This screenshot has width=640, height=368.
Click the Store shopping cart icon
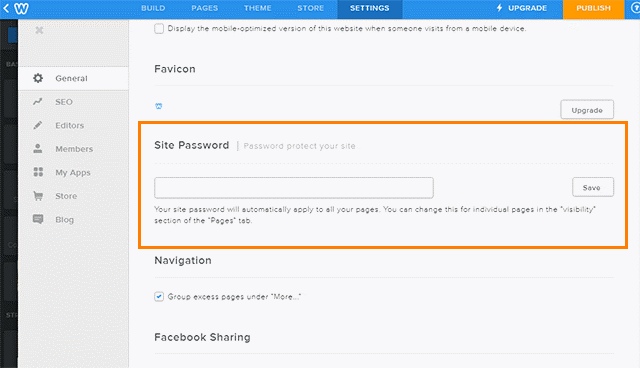point(38,196)
